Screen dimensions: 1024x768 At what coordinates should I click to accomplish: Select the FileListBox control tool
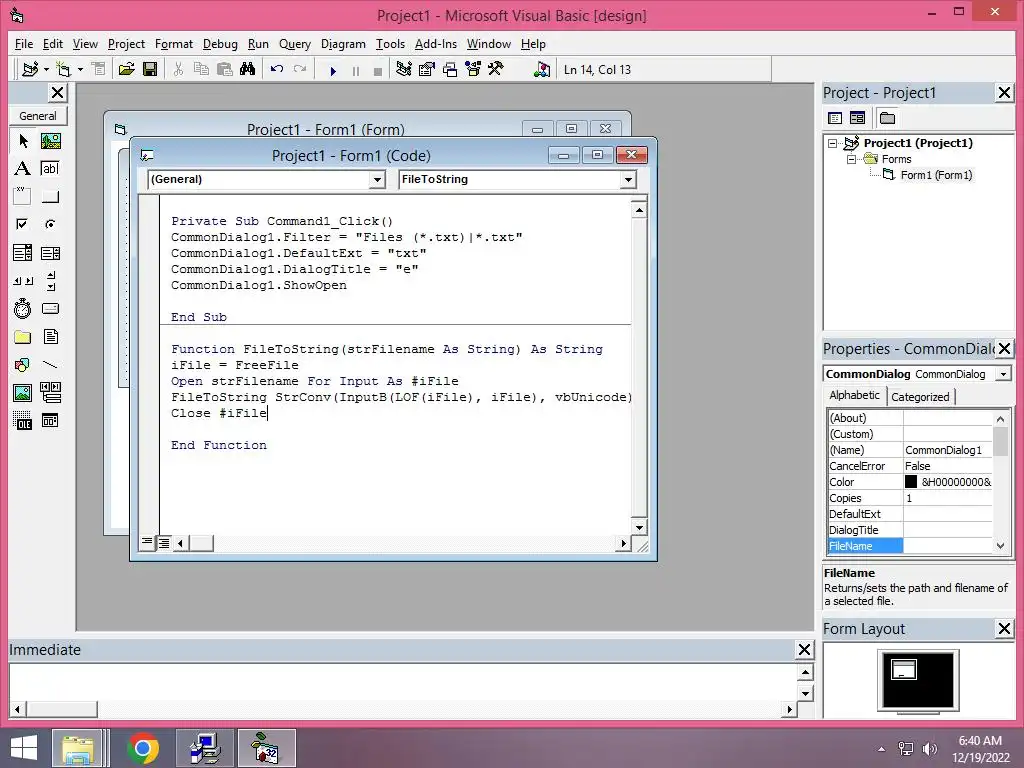[50, 336]
